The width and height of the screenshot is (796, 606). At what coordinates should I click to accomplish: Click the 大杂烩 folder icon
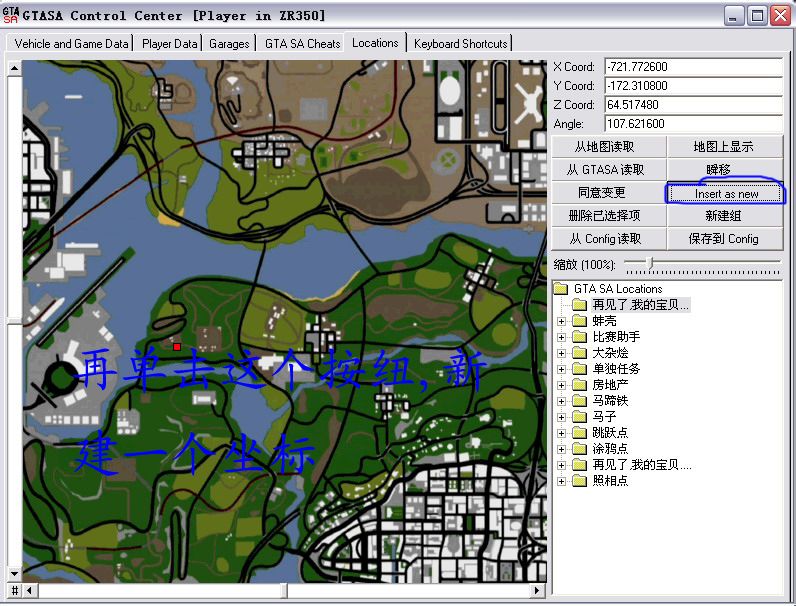tap(579, 353)
